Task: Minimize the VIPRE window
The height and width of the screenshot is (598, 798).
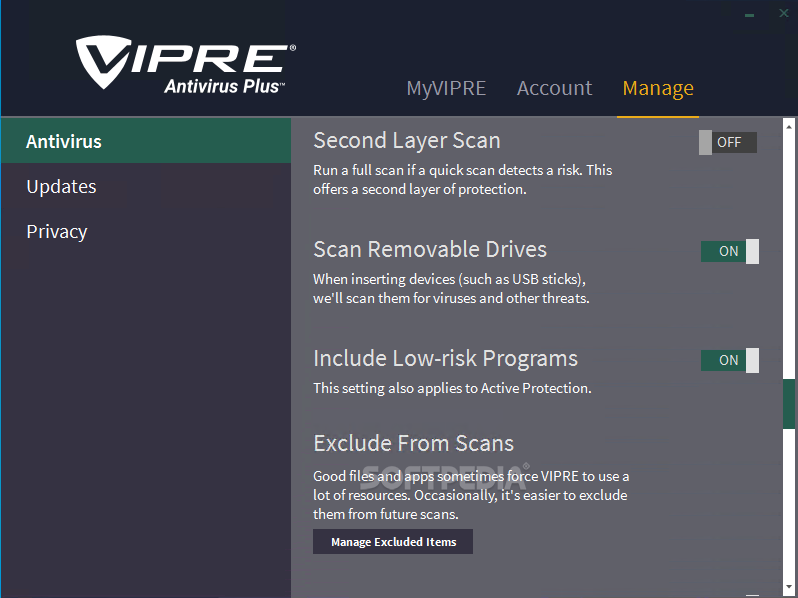Action: click(749, 15)
